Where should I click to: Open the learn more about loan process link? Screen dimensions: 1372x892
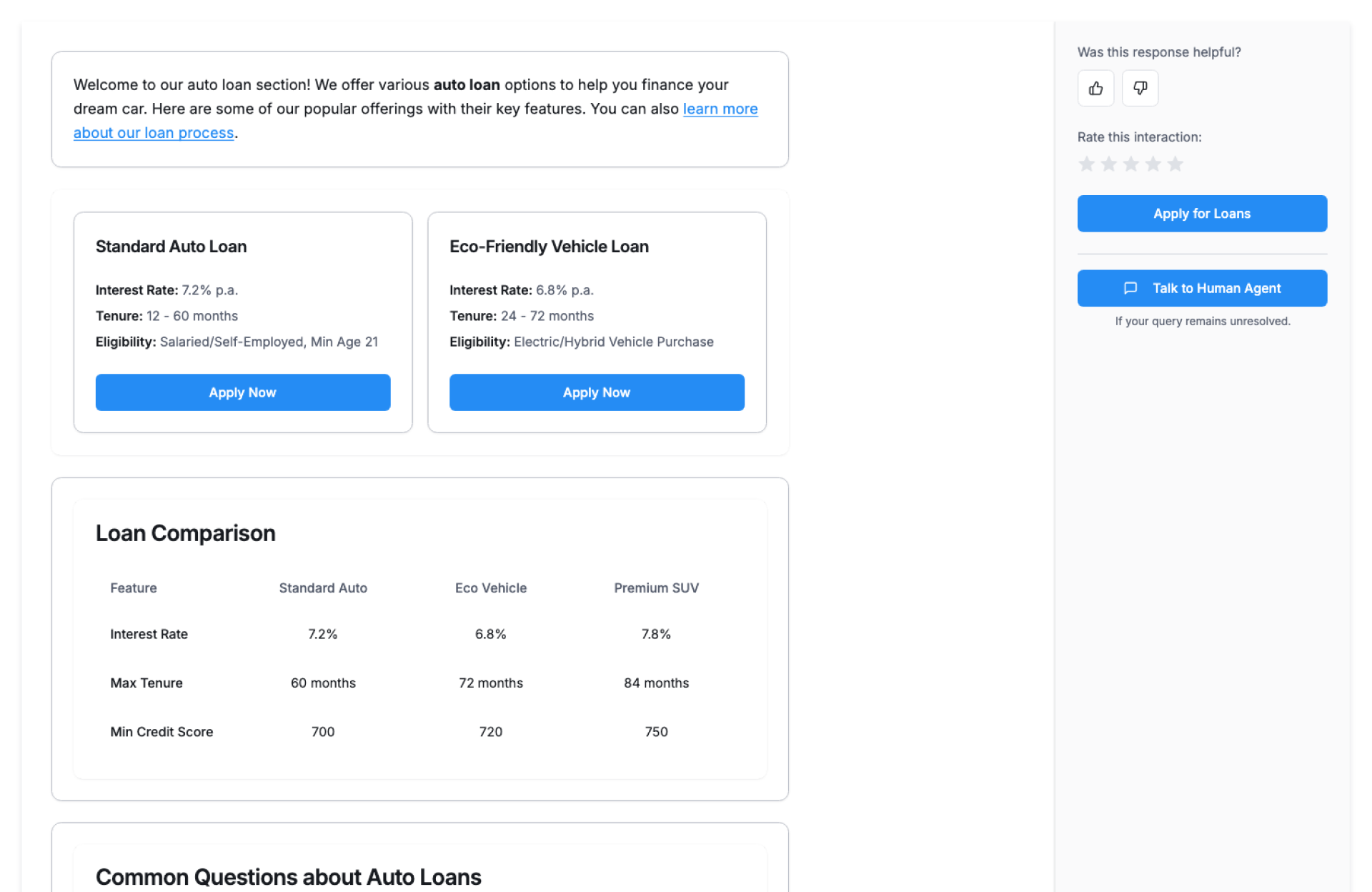[720, 109]
